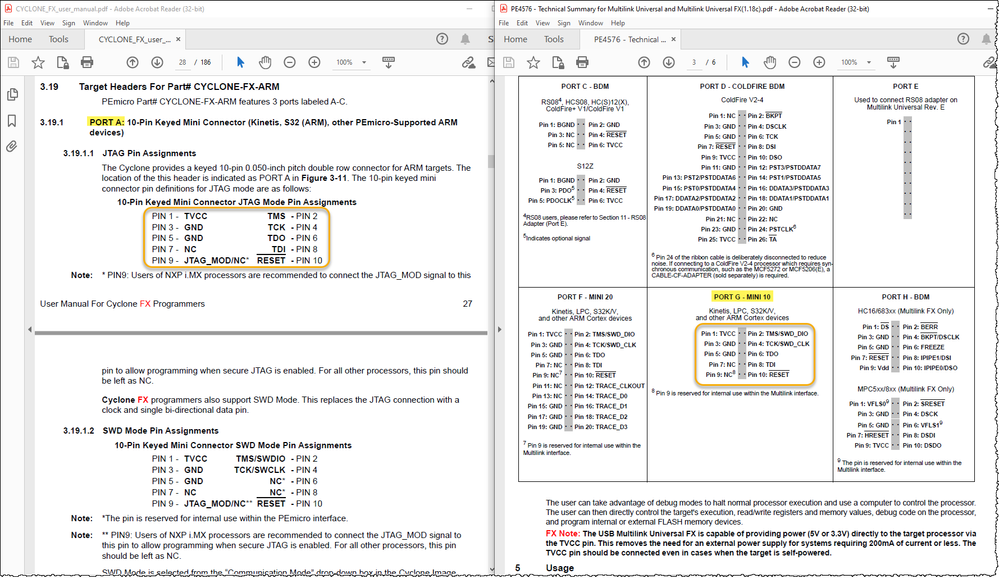
Task: Go to previous page in CYCLONE window
Action: pyautogui.click(x=133, y=62)
